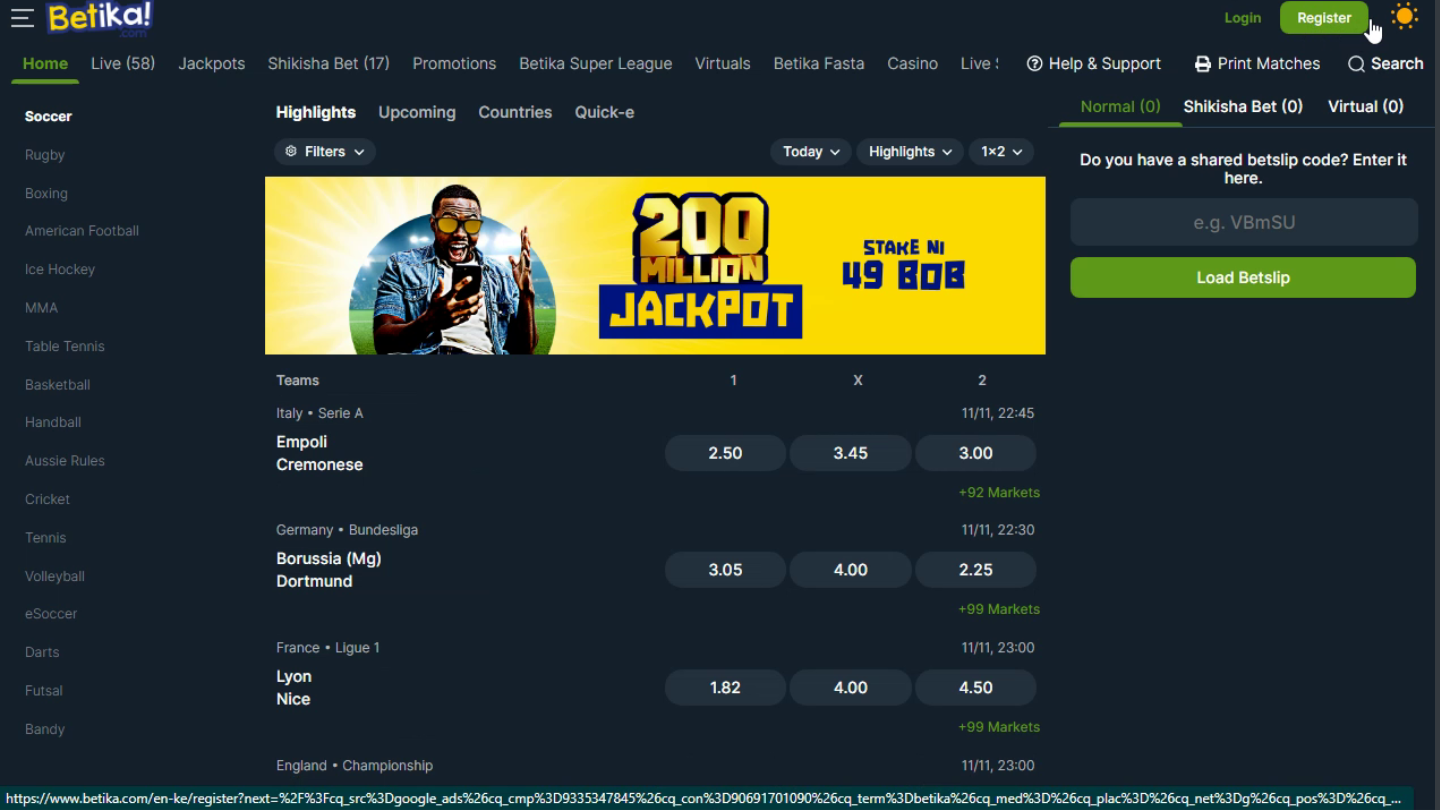Viewport: 1440px width, 810px height.
Task: Type in the shared betslip code field
Action: pos(1243,223)
